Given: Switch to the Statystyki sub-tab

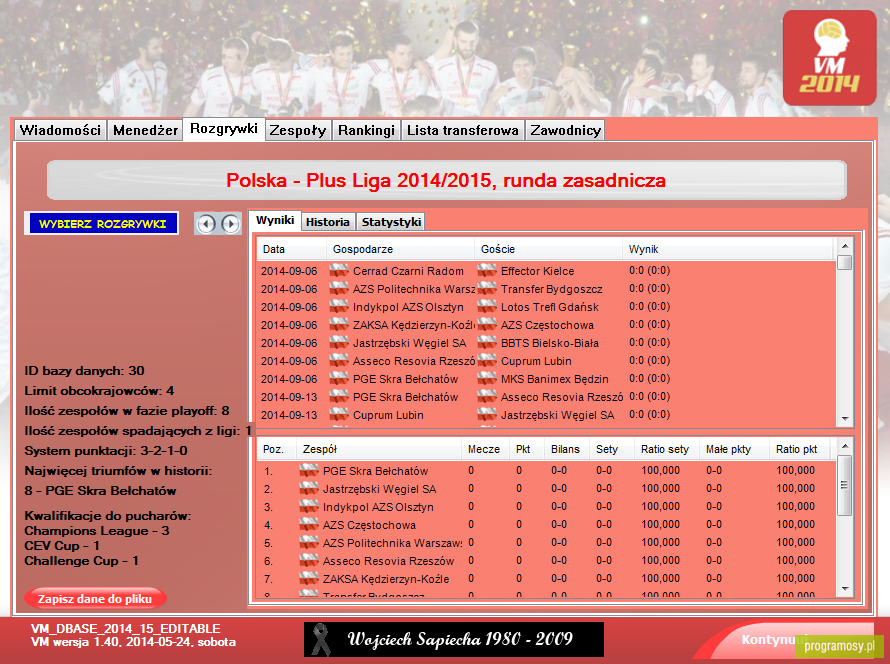Looking at the screenshot, I should pos(391,222).
